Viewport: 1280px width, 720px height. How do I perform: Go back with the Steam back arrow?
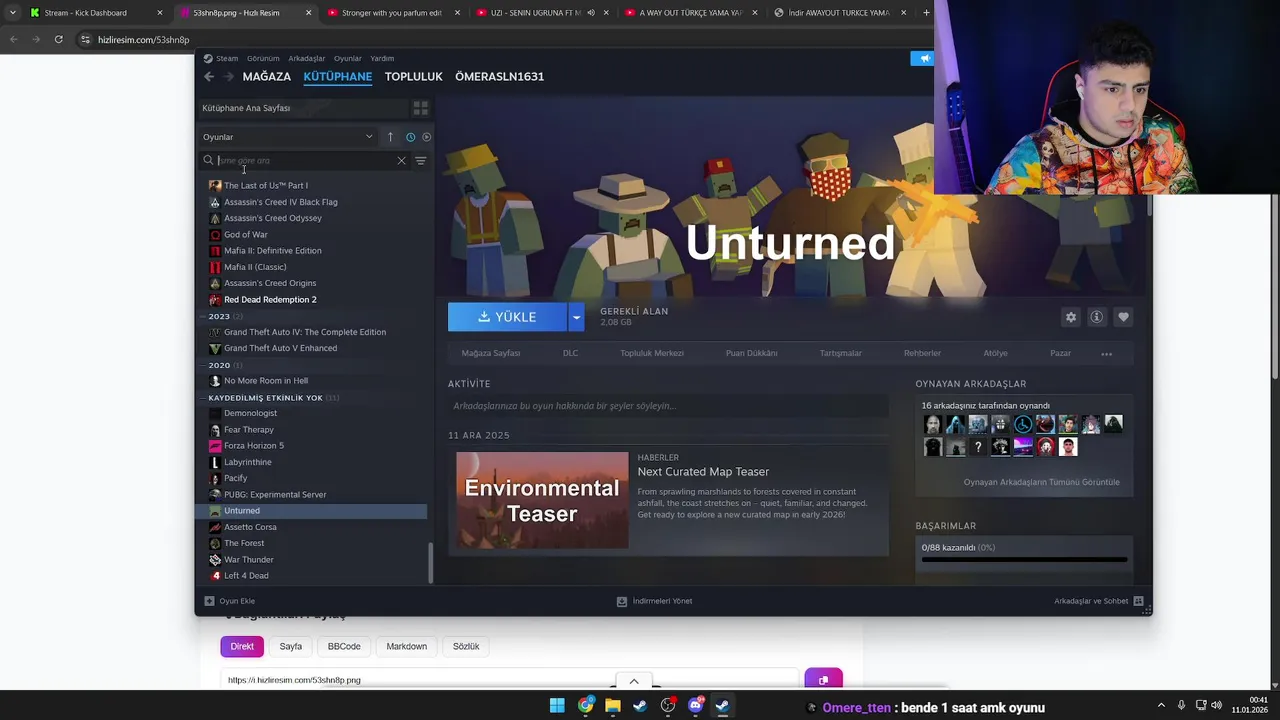tap(209, 76)
